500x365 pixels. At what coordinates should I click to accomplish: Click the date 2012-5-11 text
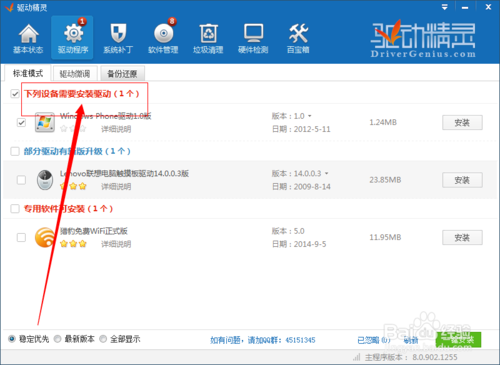pos(312,129)
